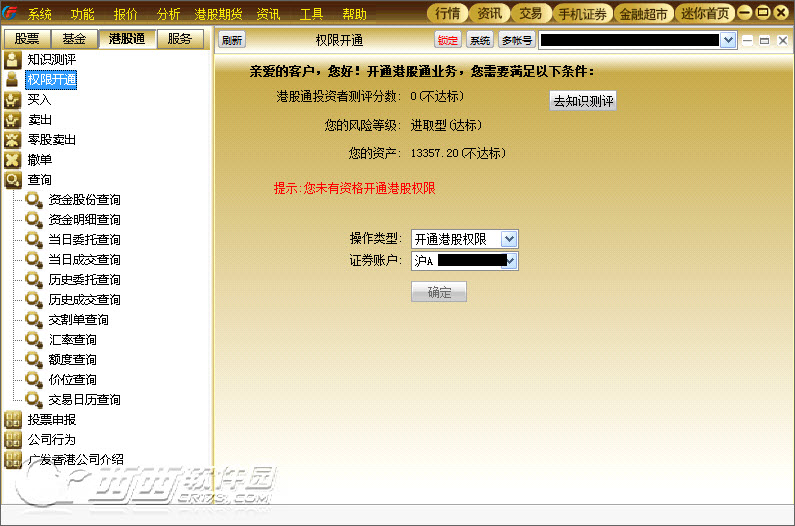Screen dimensions: 795x526
Task: Click the 汇率查询 magnifier icon
Action: point(34,339)
